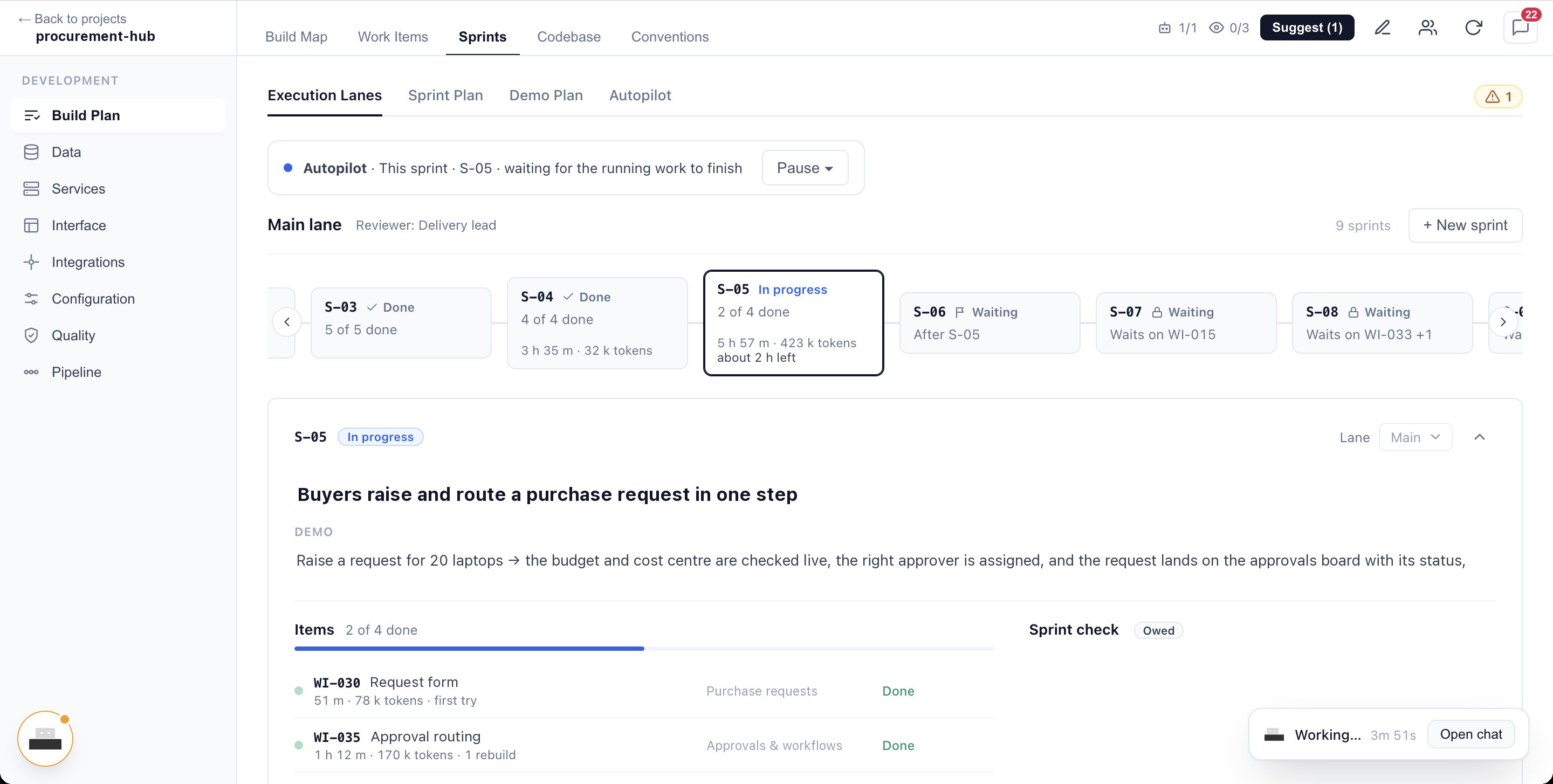1553x784 pixels.
Task: Switch to the Sprint Plan tab
Action: (x=445, y=95)
